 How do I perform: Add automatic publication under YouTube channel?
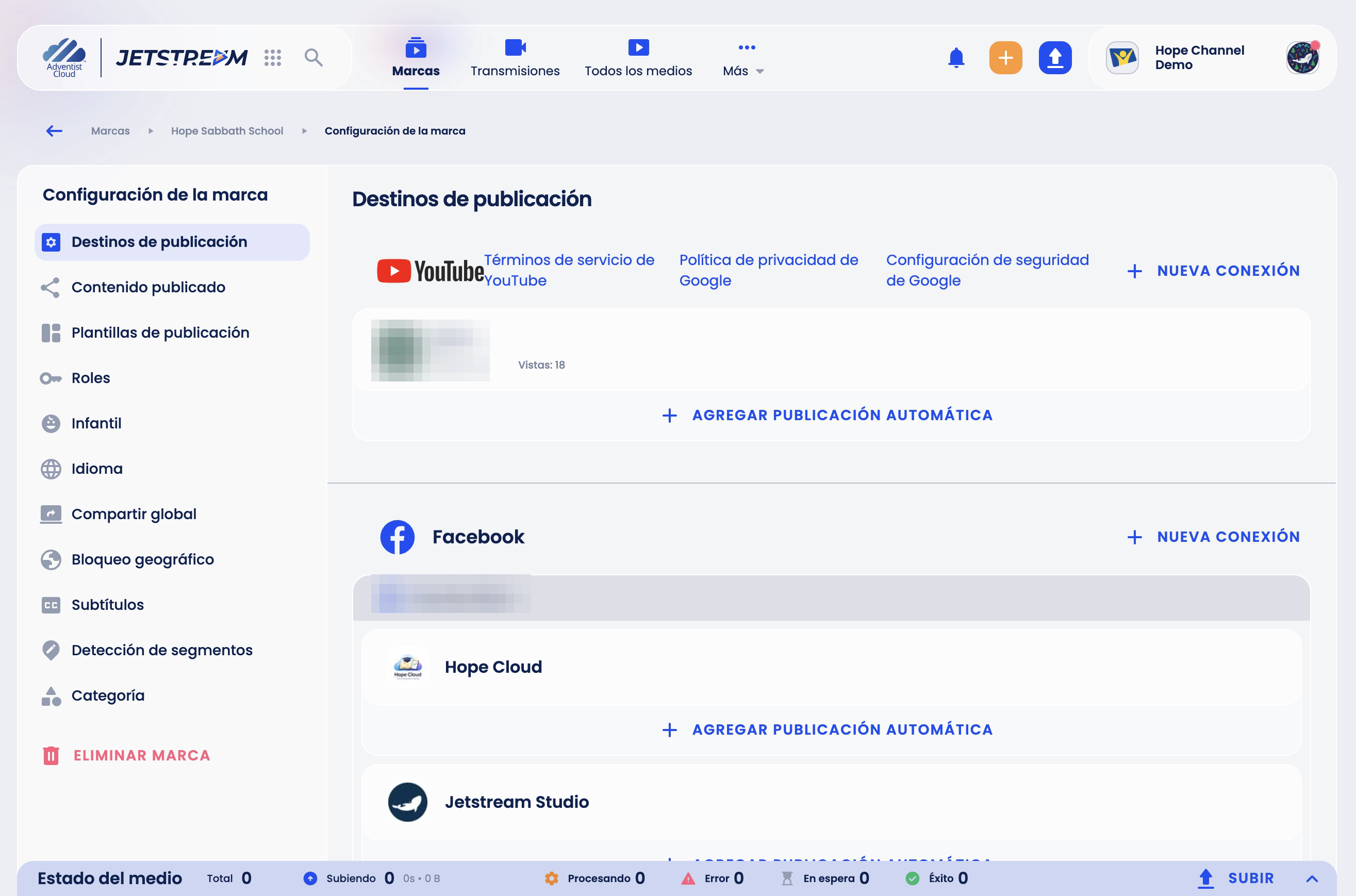coord(827,415)
